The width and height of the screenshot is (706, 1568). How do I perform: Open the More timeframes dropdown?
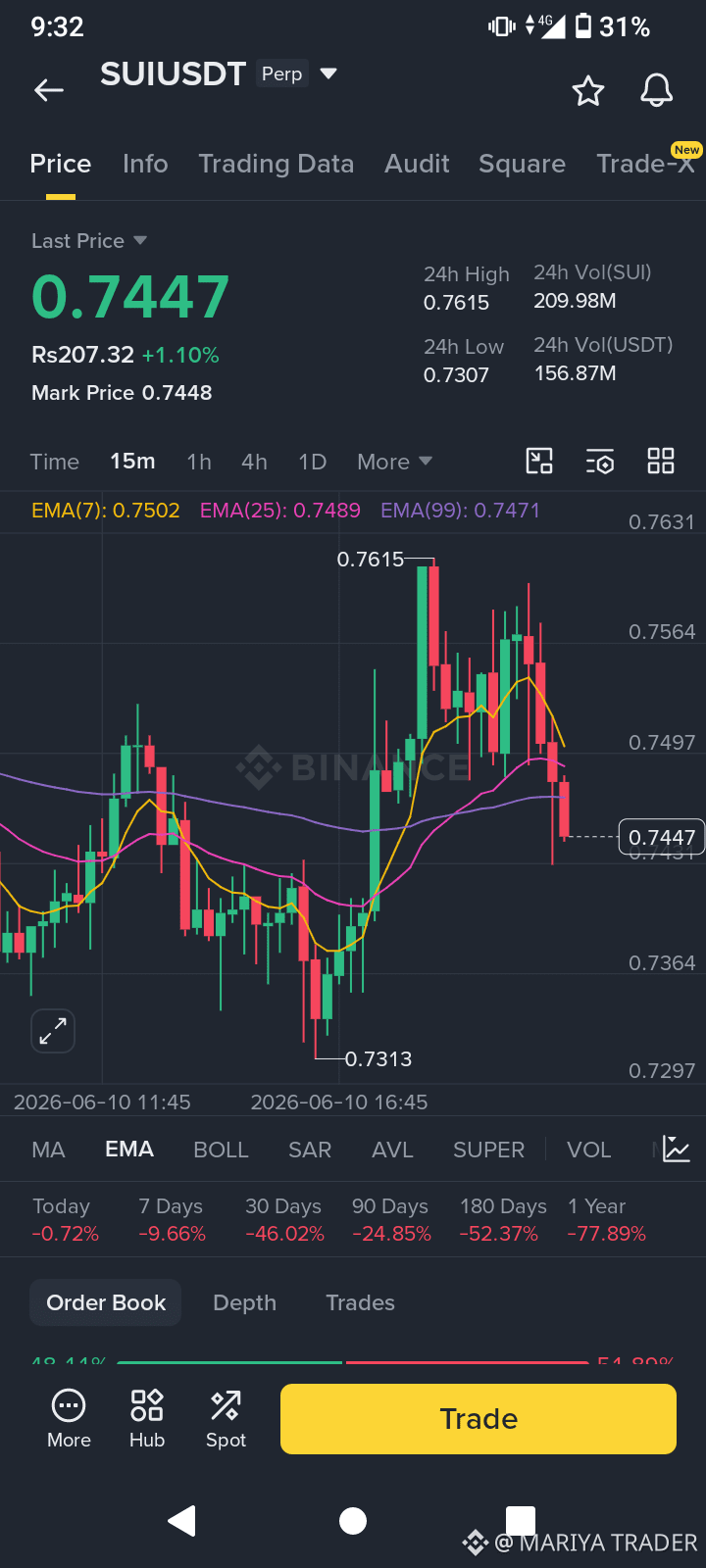click(x=394, y=462)
